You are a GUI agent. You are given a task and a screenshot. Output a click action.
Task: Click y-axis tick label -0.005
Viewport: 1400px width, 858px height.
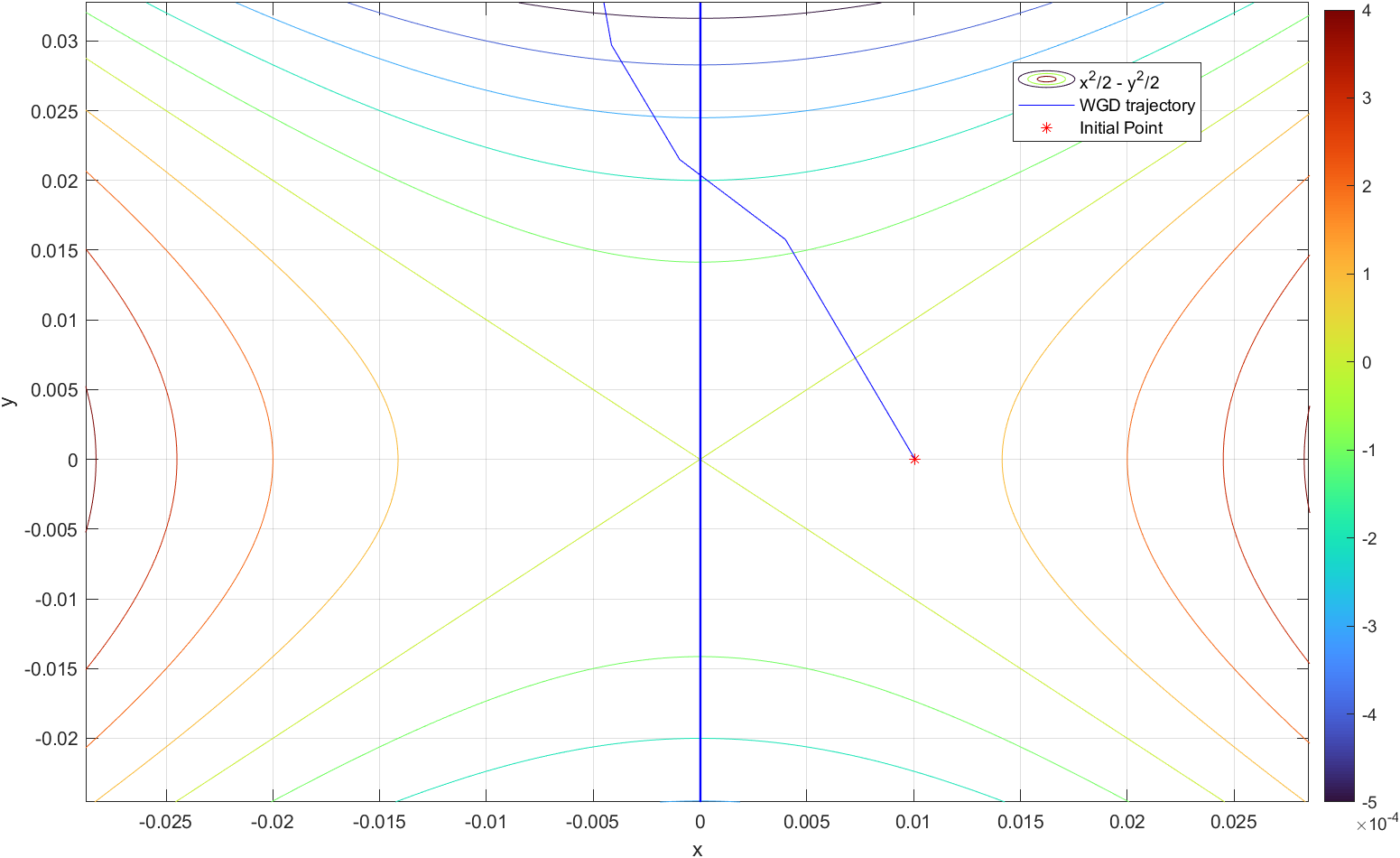(53, 529)
